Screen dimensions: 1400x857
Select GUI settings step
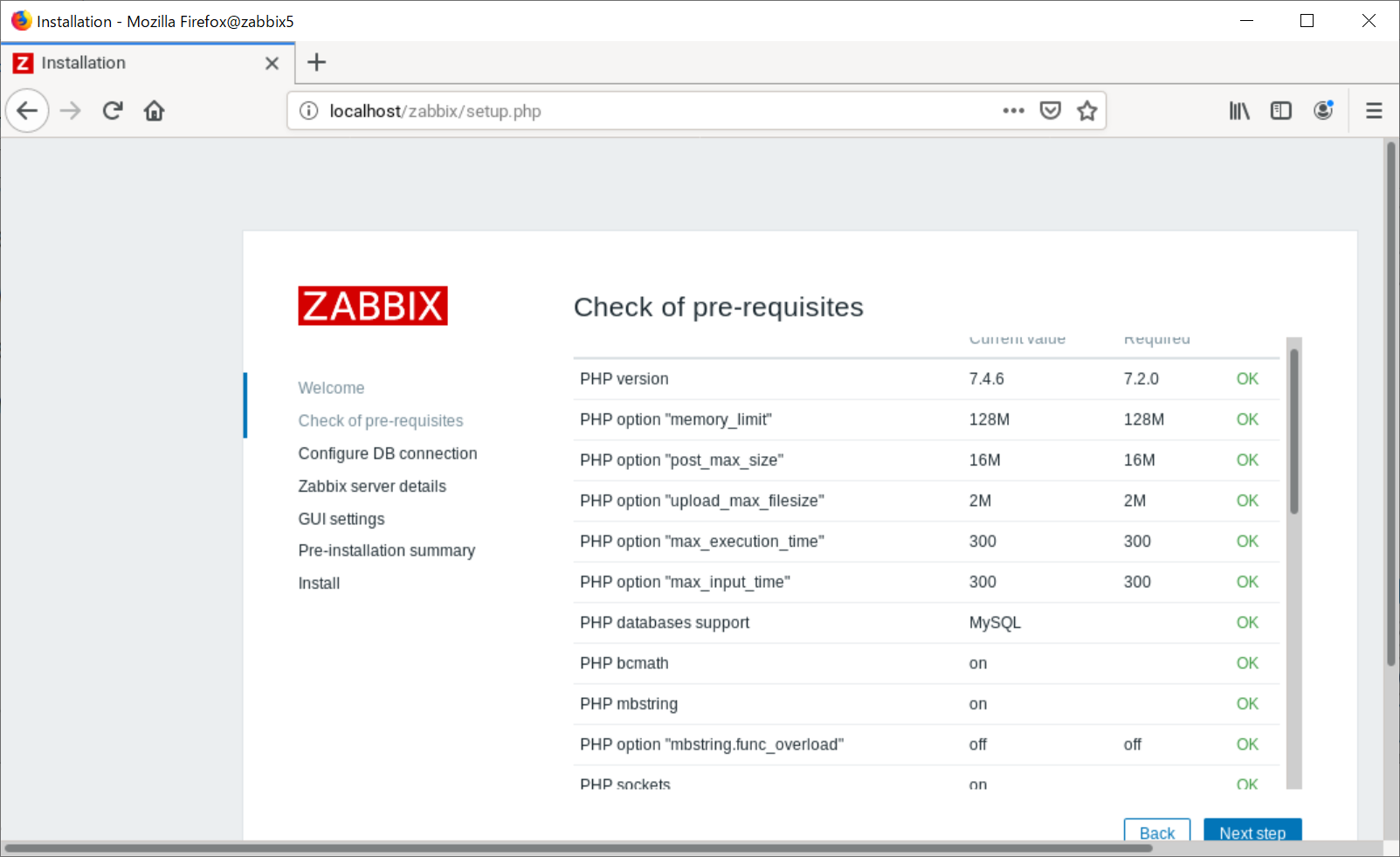coord(341,519)
